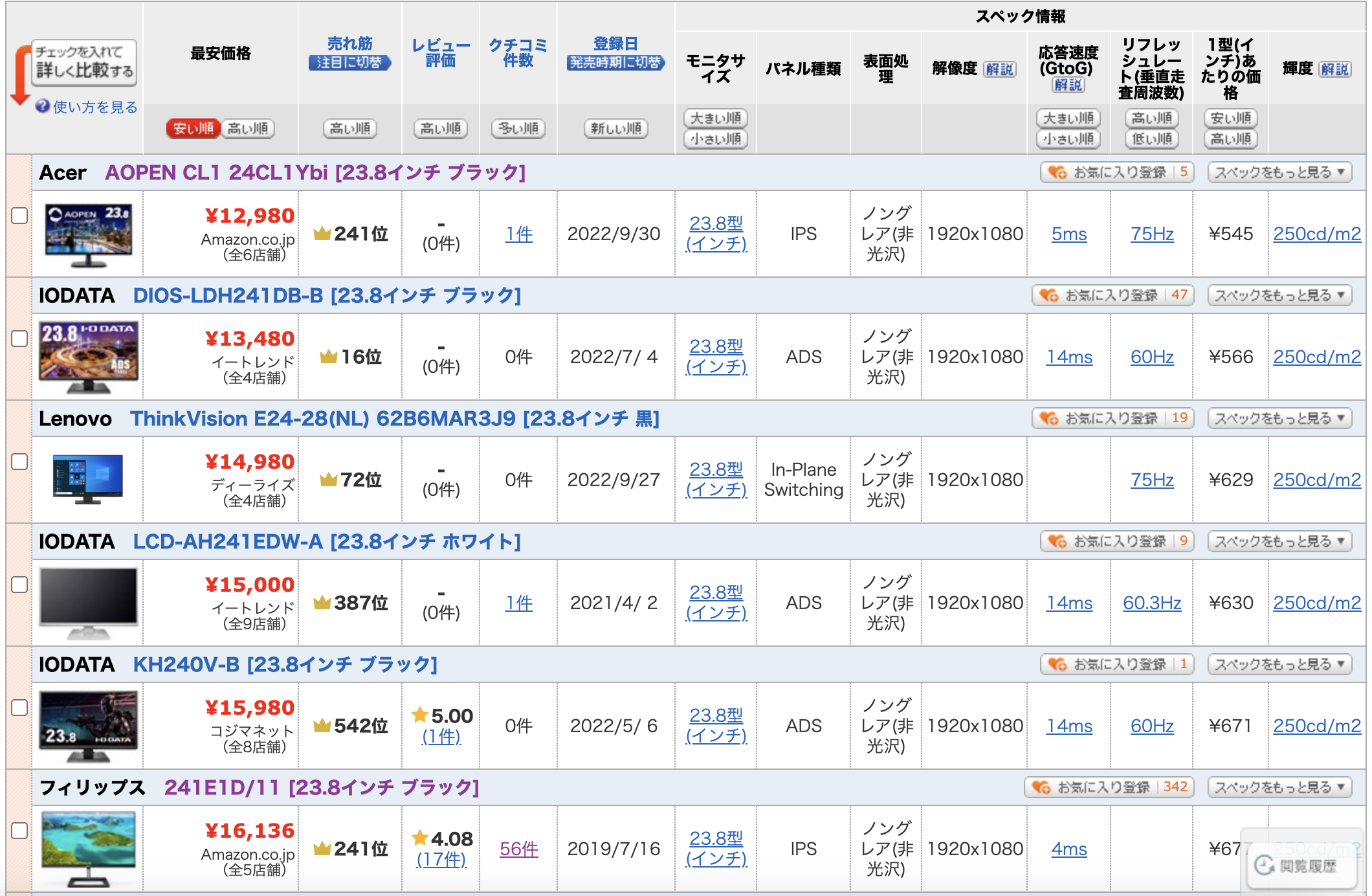Screen dimensions: 1372x896
Task: Open the 閲覧履歴 history widget
Action: pyautogui.click(x=1302, y=866)
